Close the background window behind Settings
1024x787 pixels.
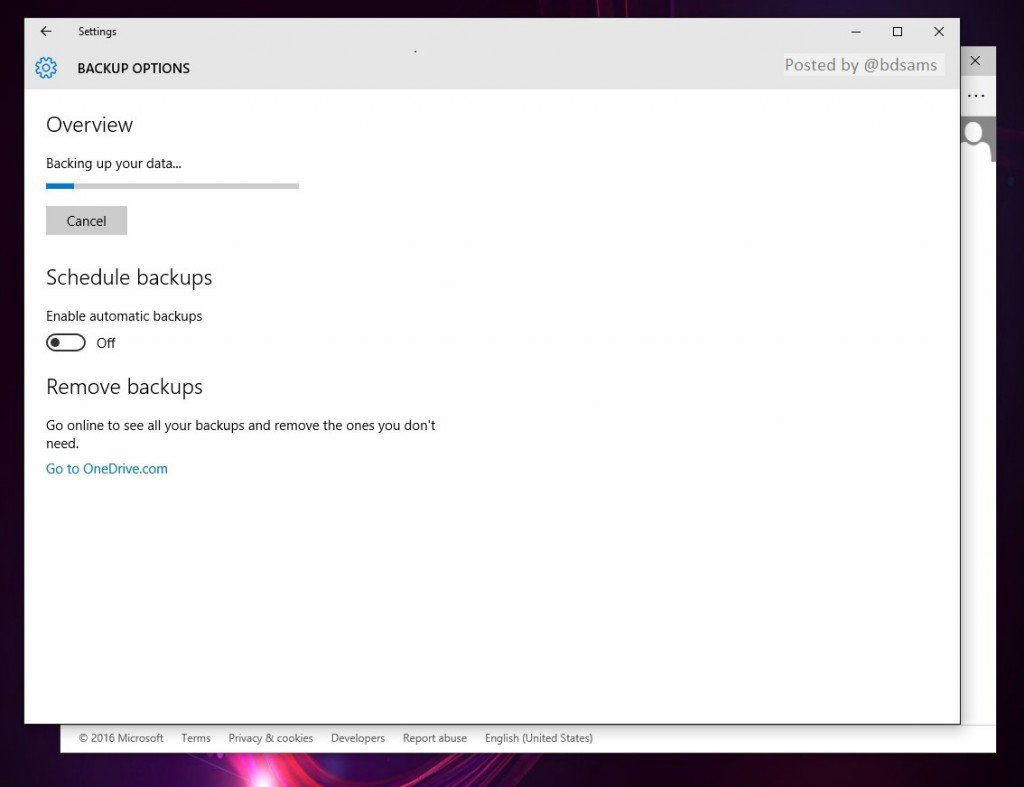tap(975, 61)
